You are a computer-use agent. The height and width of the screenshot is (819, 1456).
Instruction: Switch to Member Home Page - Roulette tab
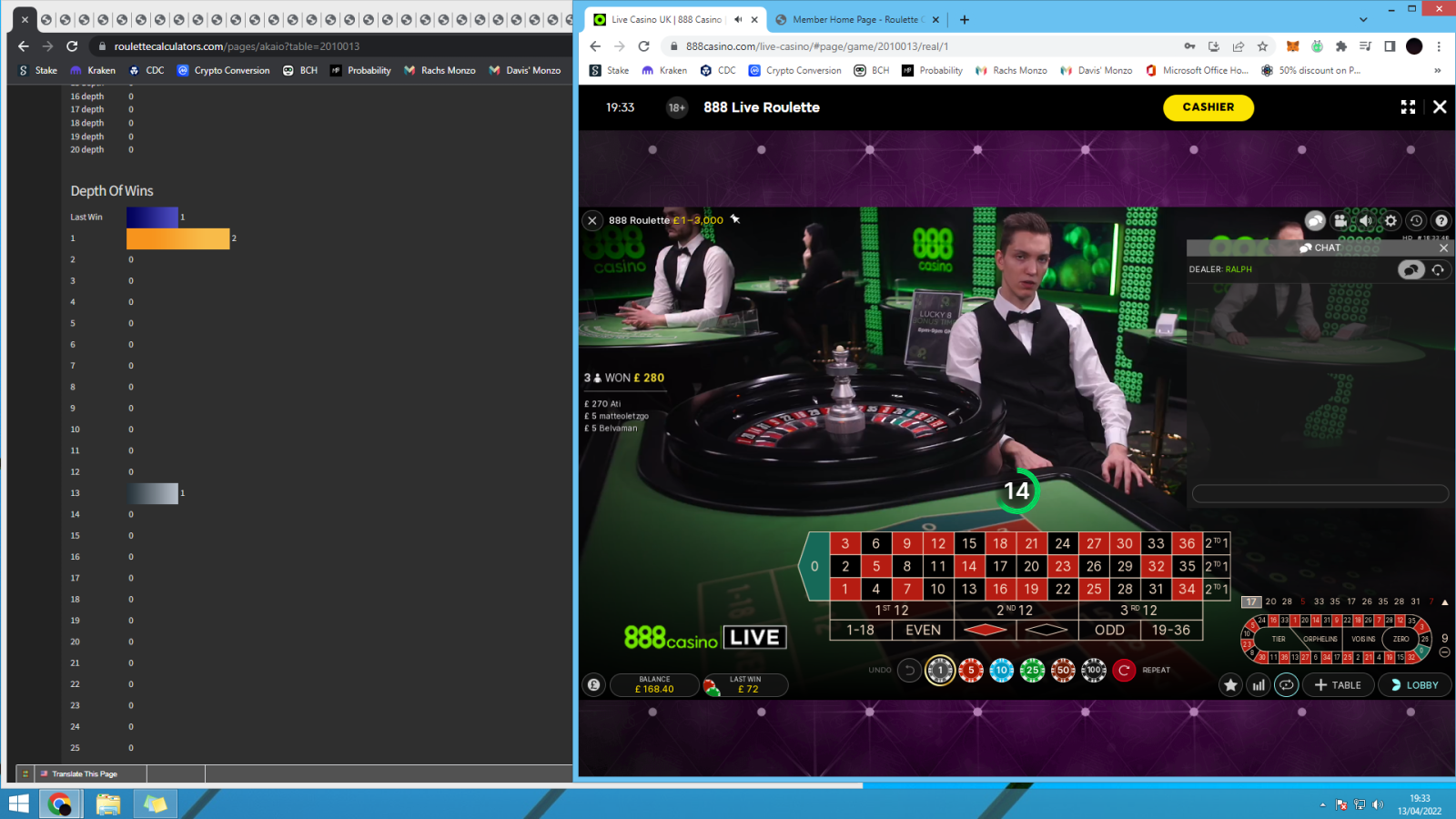[x=855, y=19]
